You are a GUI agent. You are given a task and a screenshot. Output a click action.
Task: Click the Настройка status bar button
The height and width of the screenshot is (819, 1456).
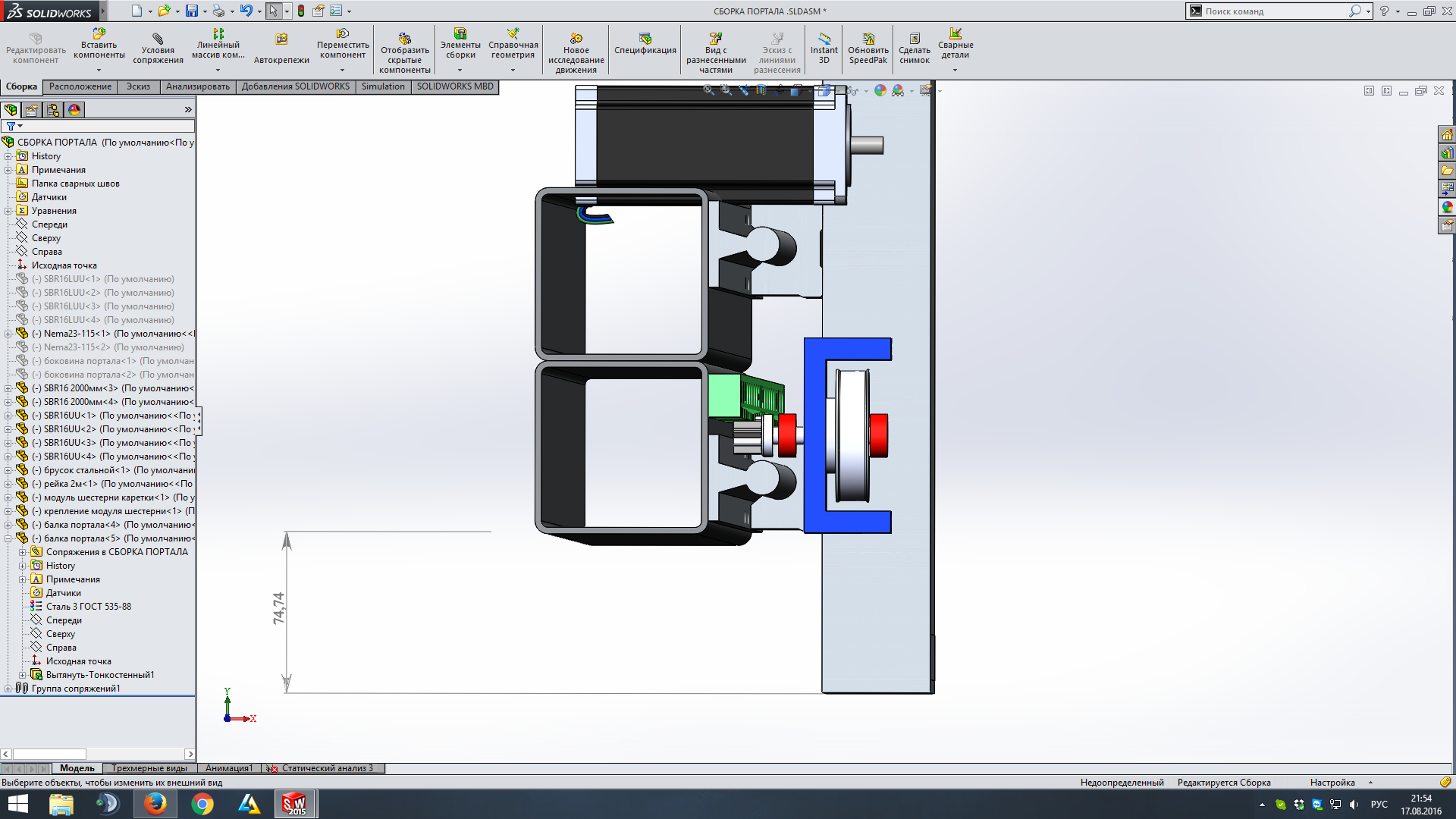[1332, 783]
